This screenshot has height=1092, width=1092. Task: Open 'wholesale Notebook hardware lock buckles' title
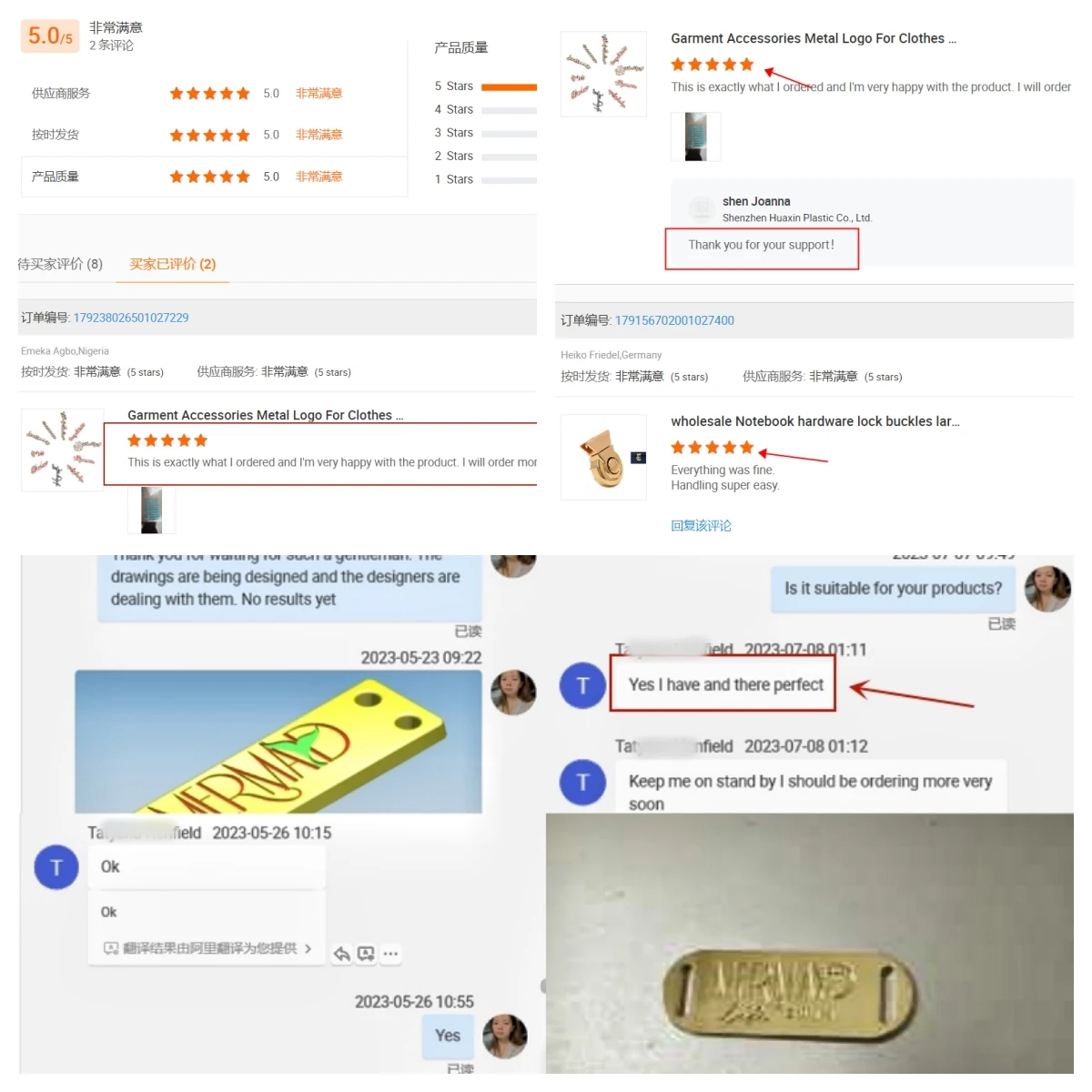pos(815,421)
